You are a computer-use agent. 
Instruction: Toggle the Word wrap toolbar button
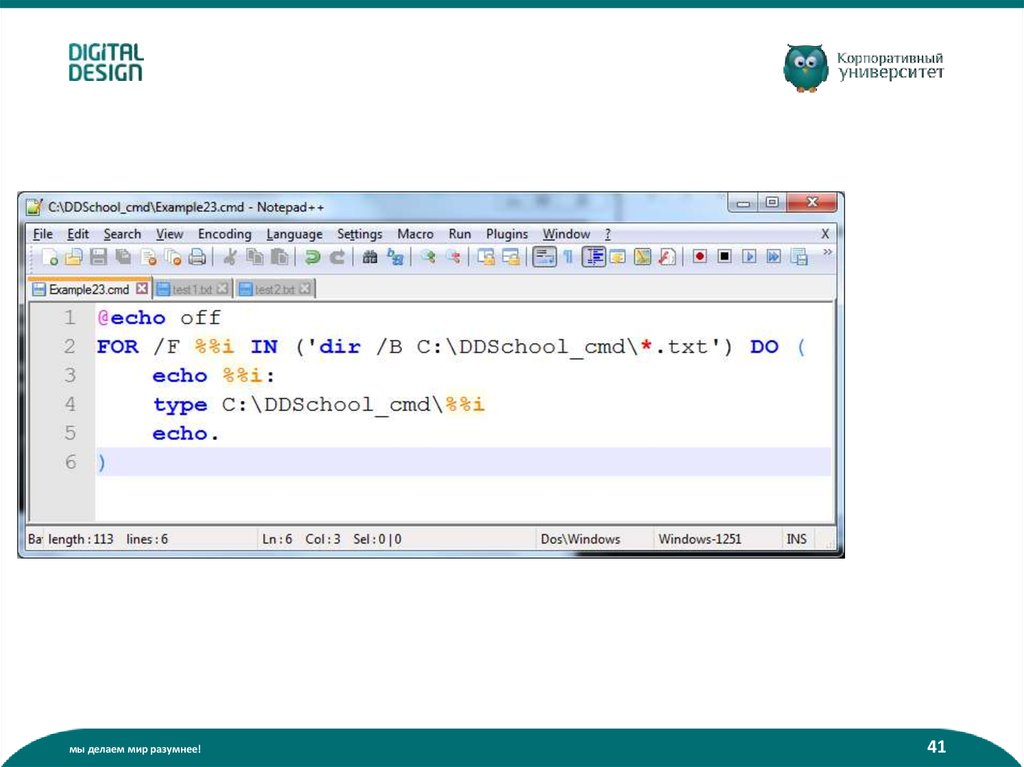544,257
